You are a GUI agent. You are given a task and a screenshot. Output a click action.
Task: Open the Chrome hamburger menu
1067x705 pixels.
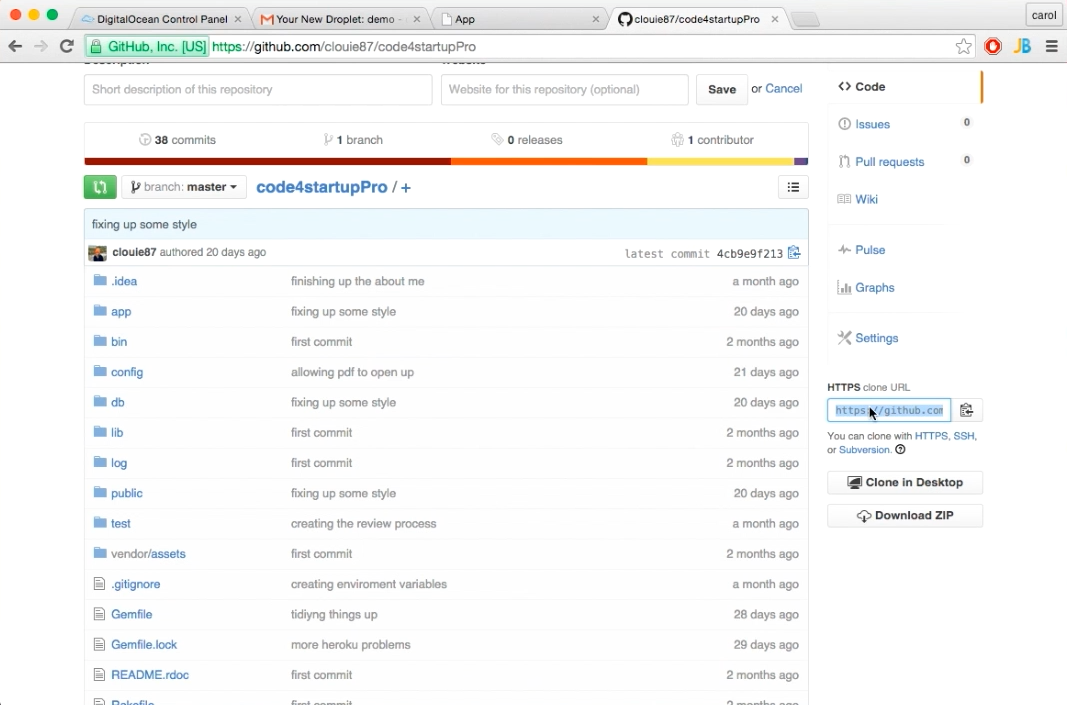pos(1051,46)
